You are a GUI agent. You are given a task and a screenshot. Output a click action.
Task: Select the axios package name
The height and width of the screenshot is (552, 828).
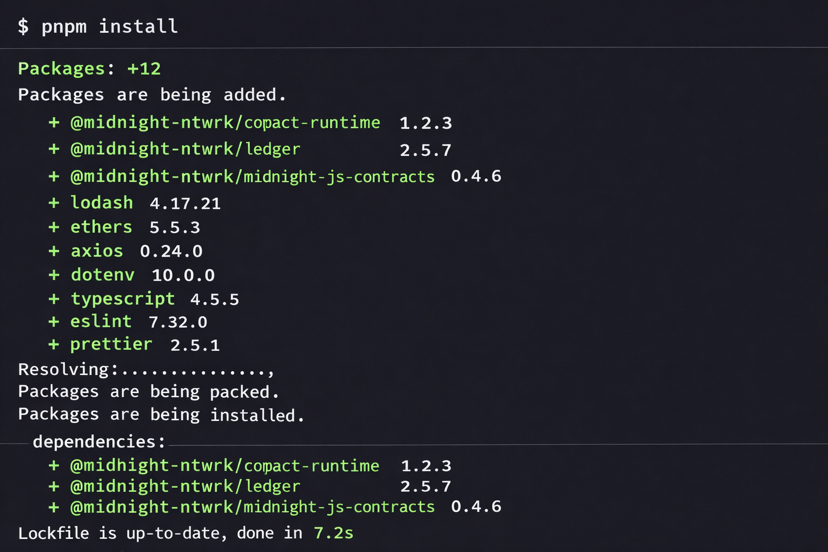point(97,251)
